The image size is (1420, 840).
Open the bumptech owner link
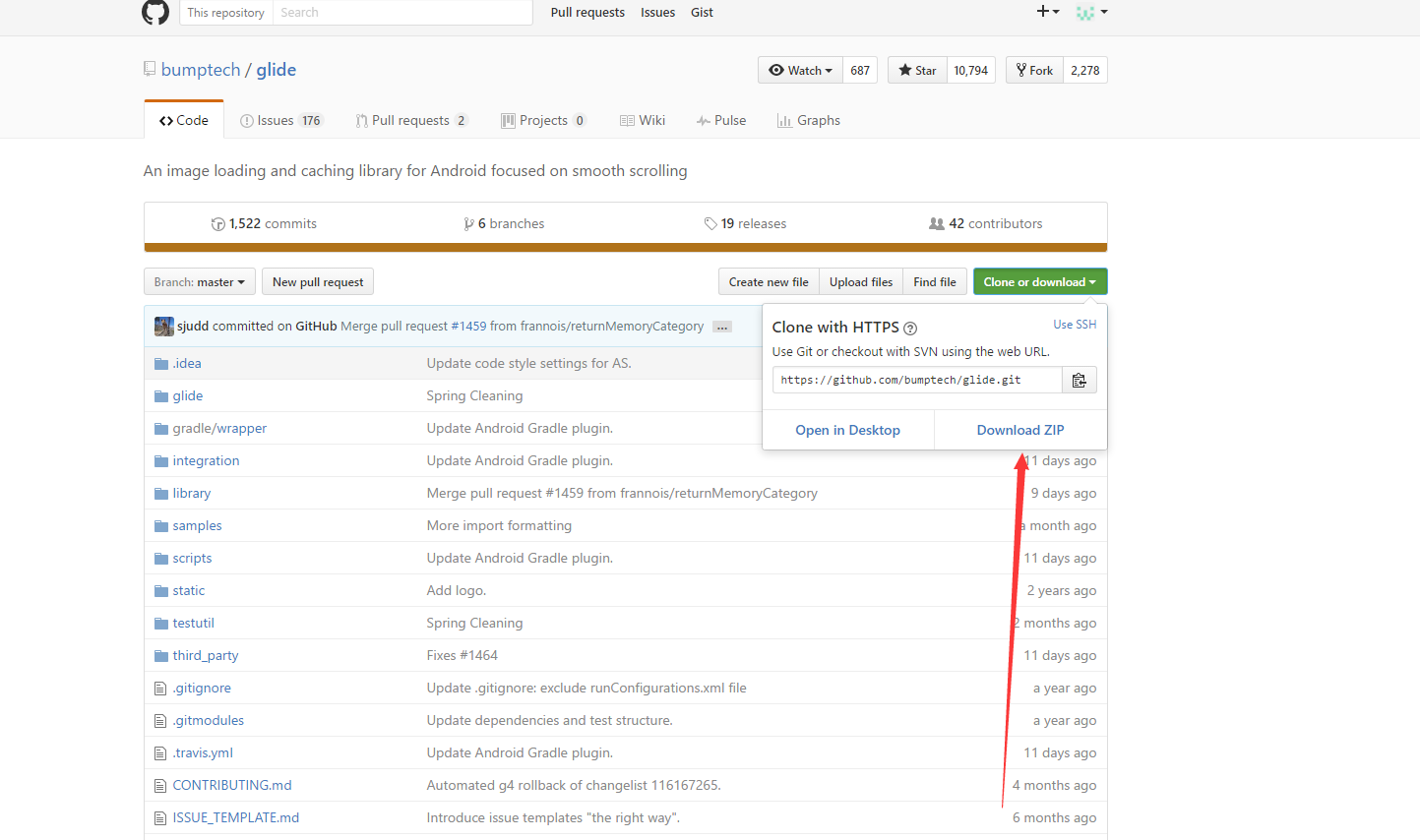coord(201,70)
